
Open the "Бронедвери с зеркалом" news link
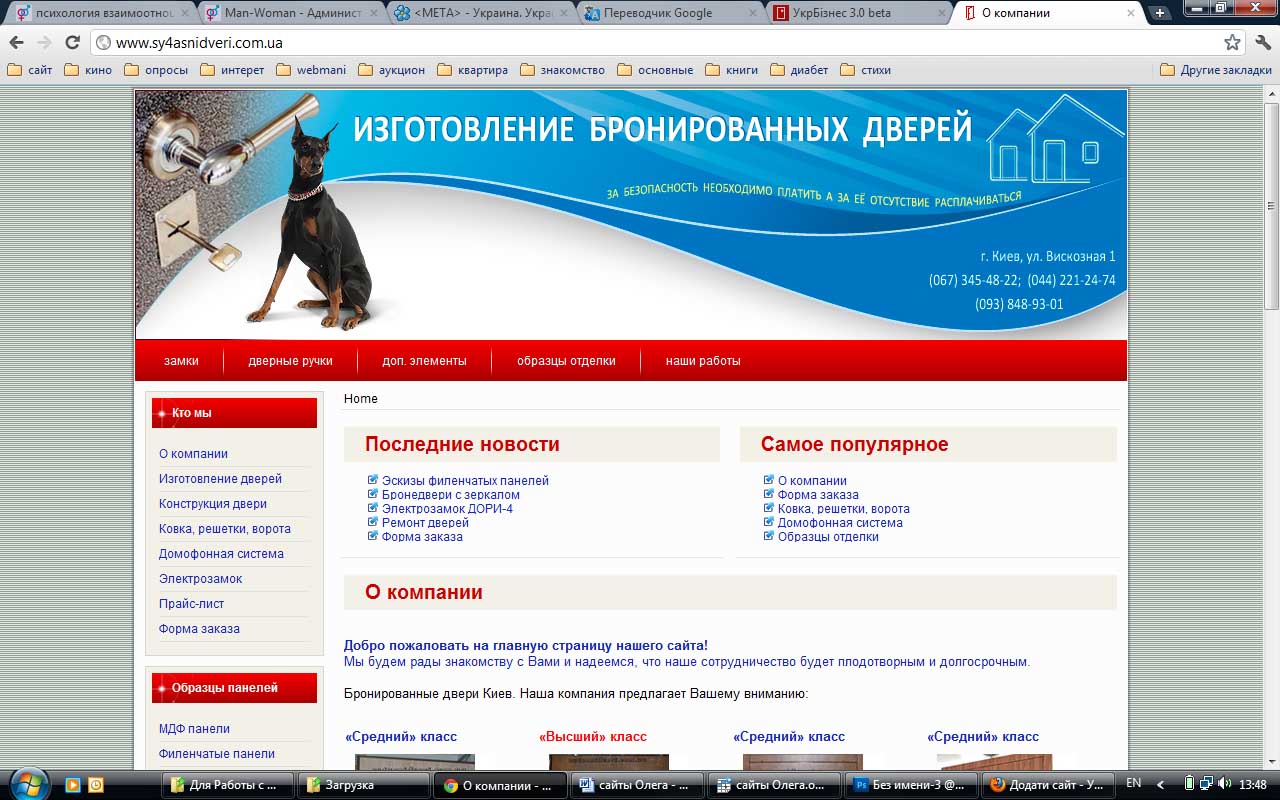pyautogui.click(x=452, y=494)
